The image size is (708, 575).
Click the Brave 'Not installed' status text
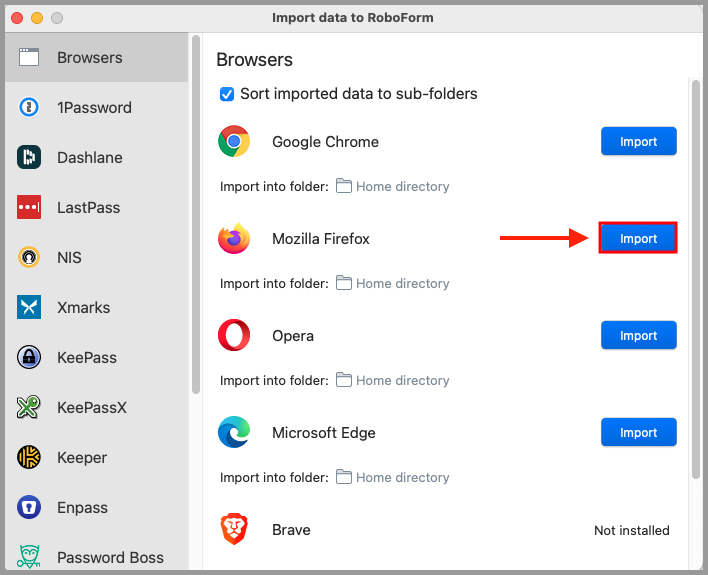tap(632, 530)
